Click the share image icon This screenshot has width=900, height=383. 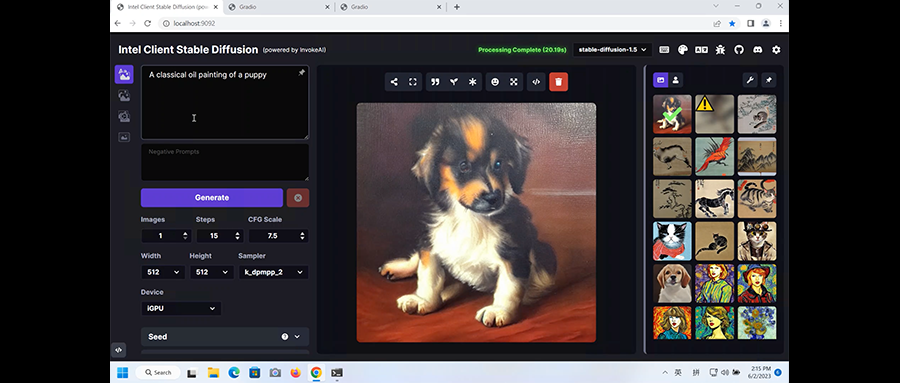(x=394, y=82)
